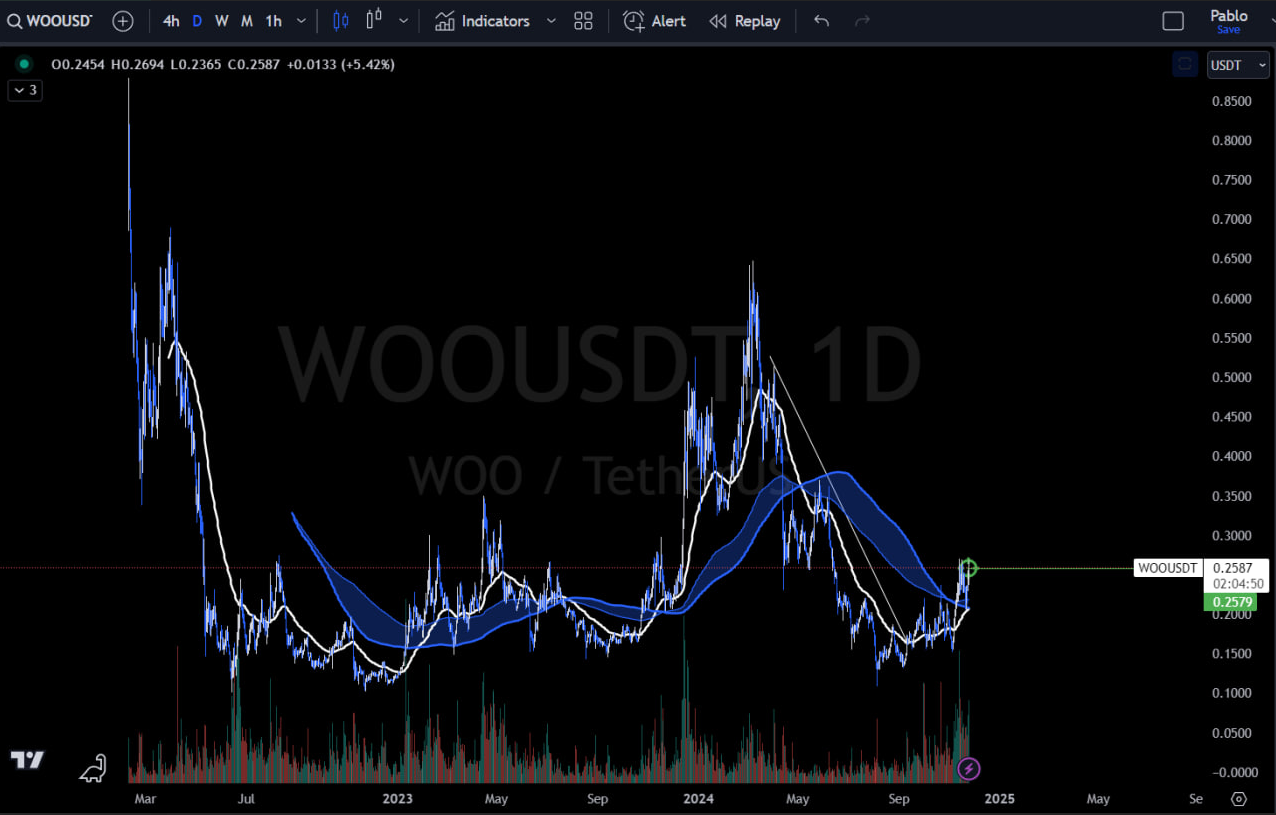The height and width of the screenshot is (815, 1276).
Task: Open the indicator templates grid icon
Action: pyautogui.click(x=584, y=20)
